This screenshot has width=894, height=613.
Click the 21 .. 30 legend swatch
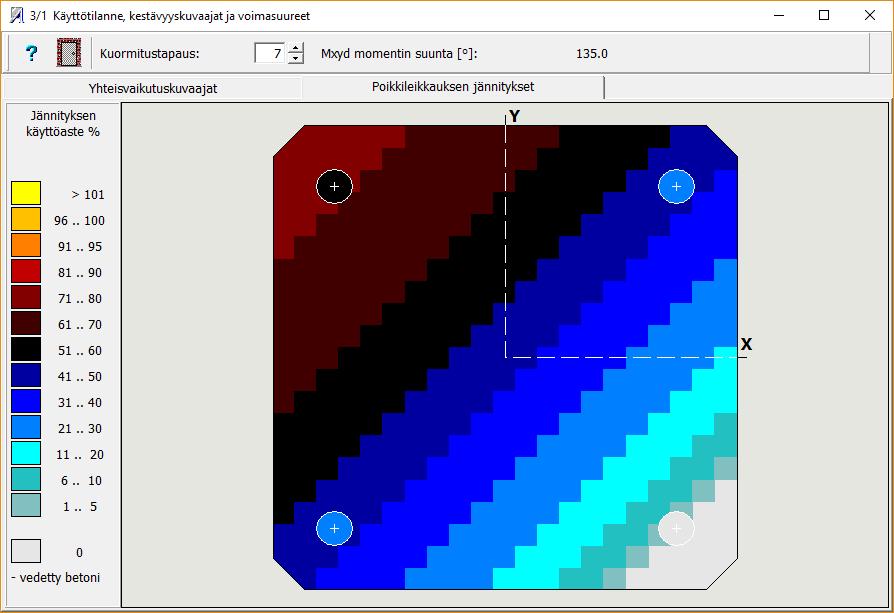pyautogui.click(x=26, y=427)
